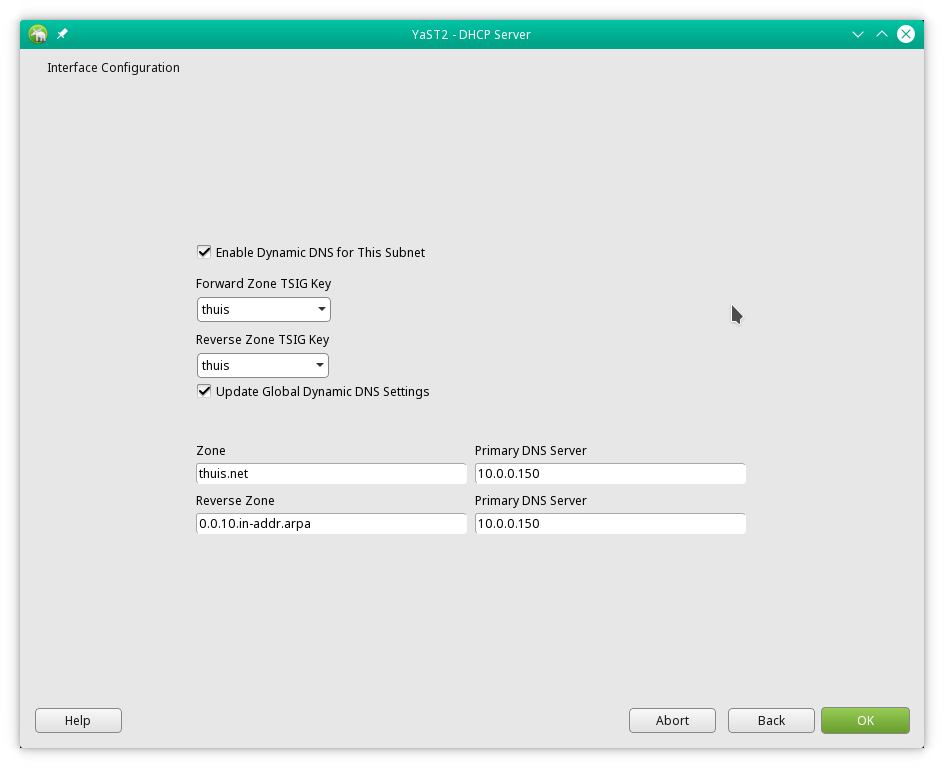Open the Forward Zone TSIG Key dropdown
The height and width of the screenshot is (768, 944).
[x=264, y=310]
